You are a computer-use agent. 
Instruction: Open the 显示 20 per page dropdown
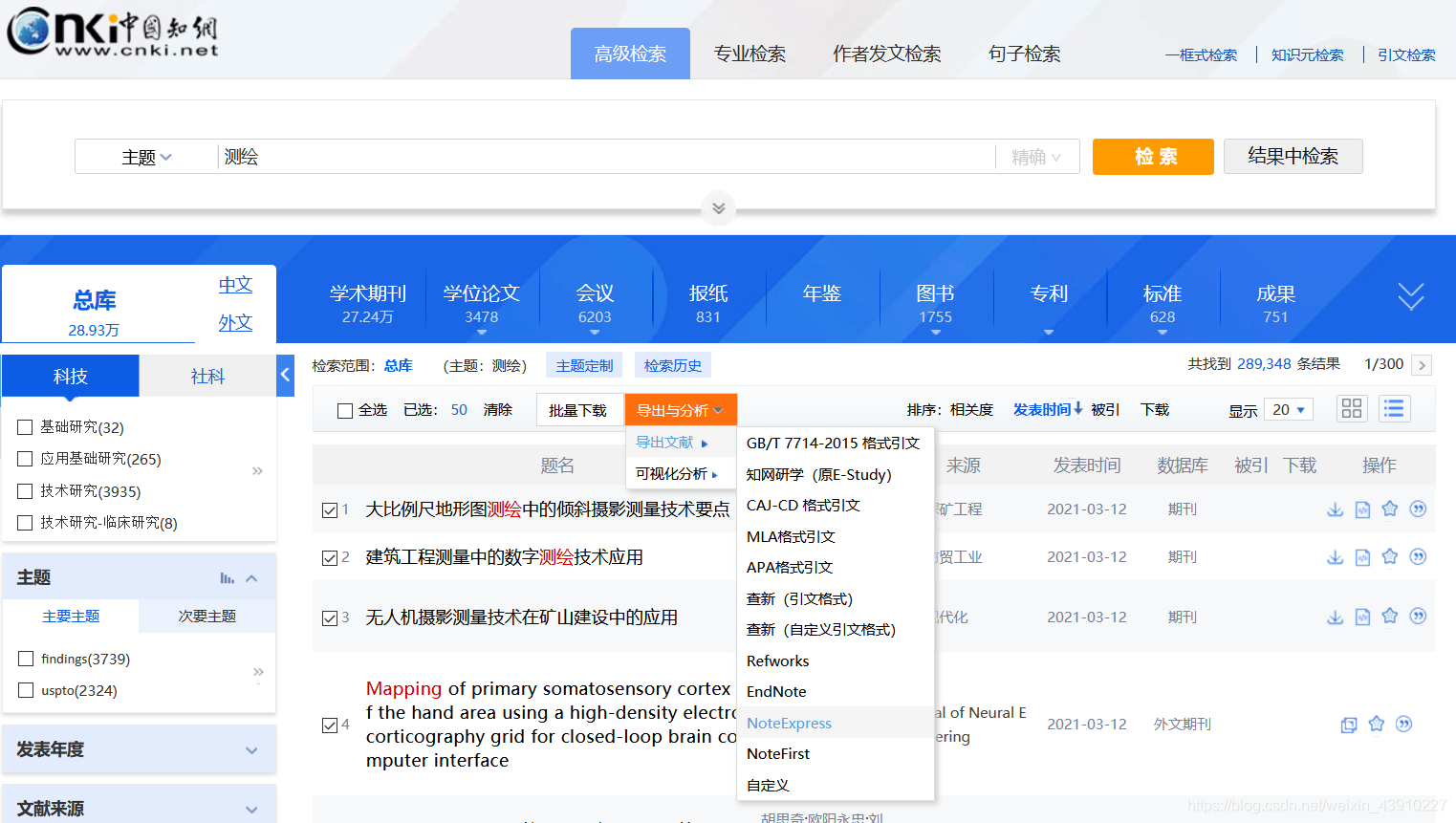click(x=1289, y=410)
